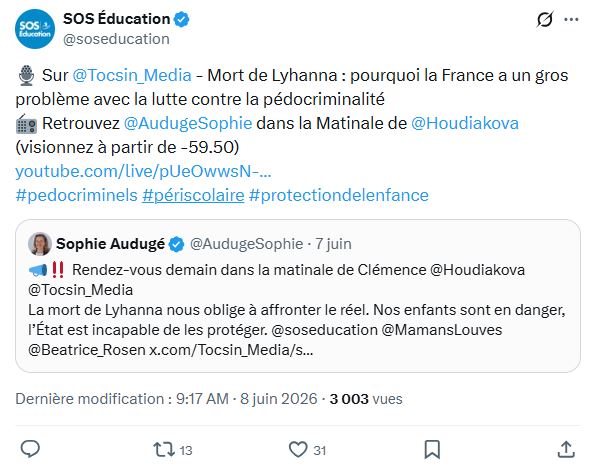Open the three-dot more options menu
Viewport: 596px width, 472px height.
coord(571,19)
